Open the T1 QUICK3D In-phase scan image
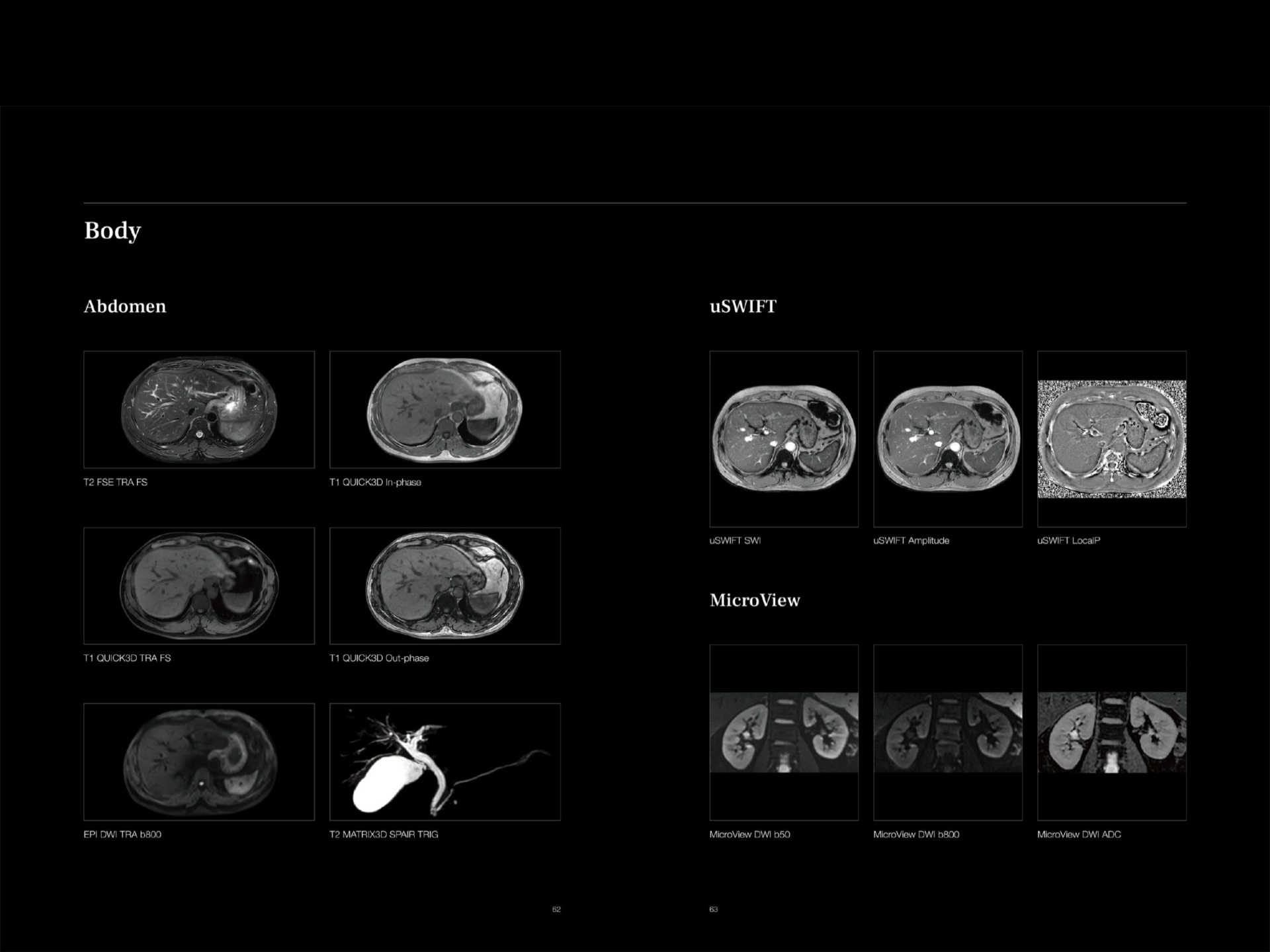 [446, 409]
